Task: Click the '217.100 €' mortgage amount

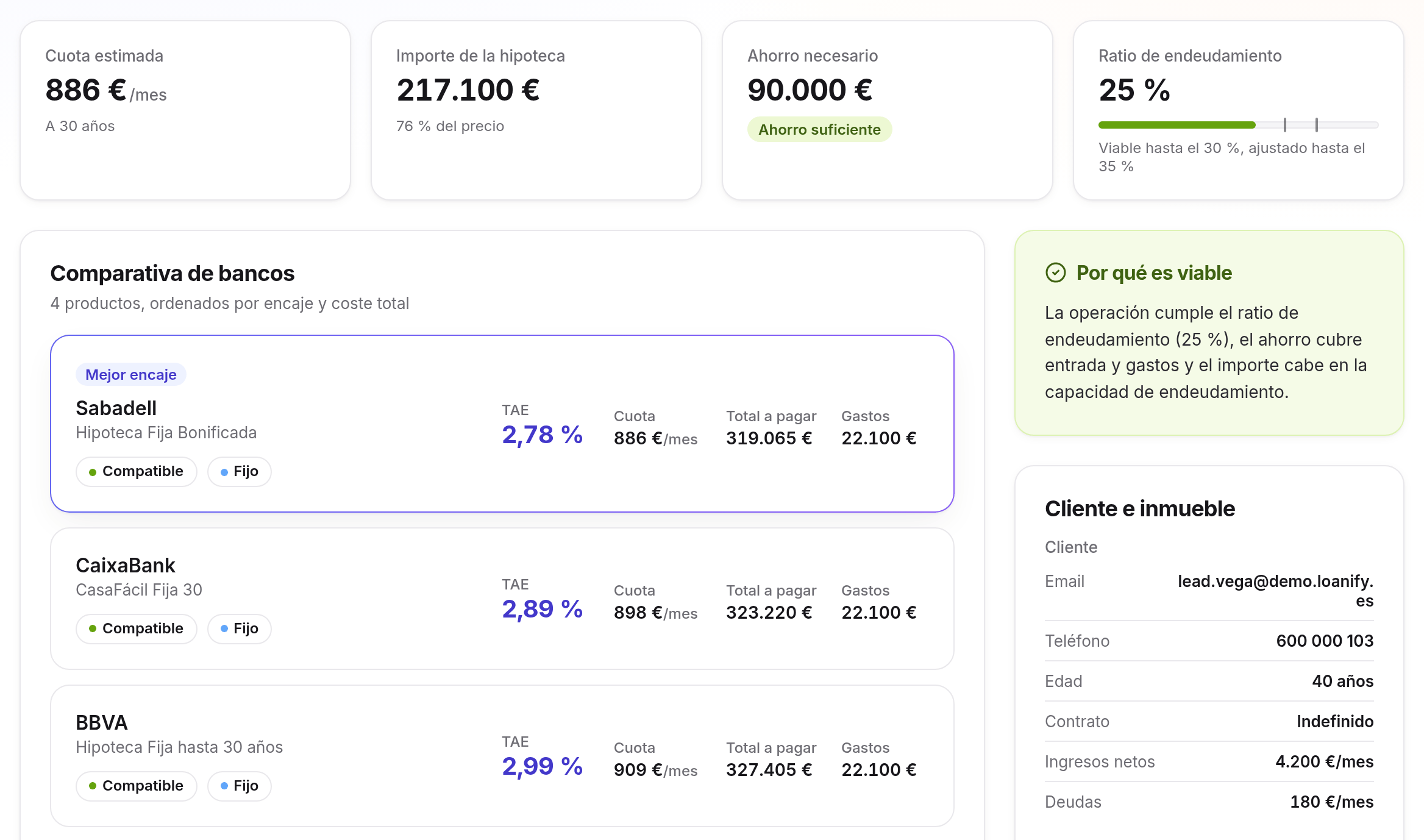Action: [468, 90]
